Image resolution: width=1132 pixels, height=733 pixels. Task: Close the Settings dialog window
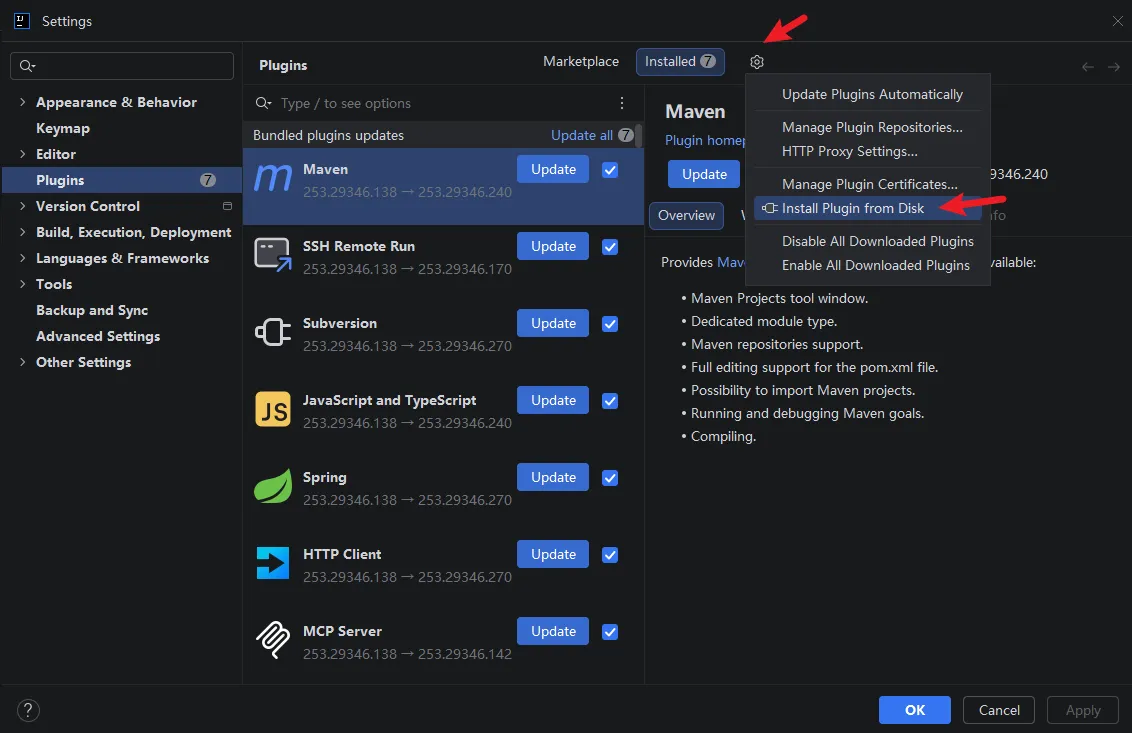point(1118,21)
